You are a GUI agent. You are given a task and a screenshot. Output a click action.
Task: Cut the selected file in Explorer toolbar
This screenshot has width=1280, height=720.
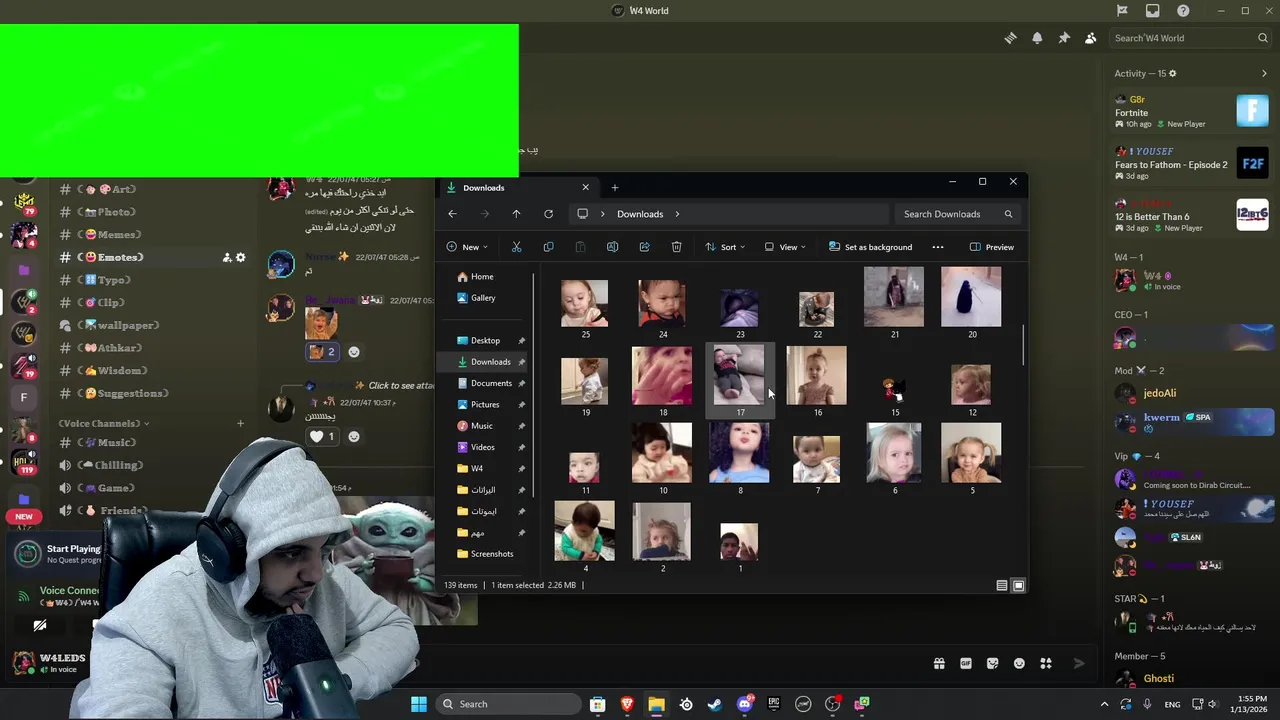tap(516, 247)
